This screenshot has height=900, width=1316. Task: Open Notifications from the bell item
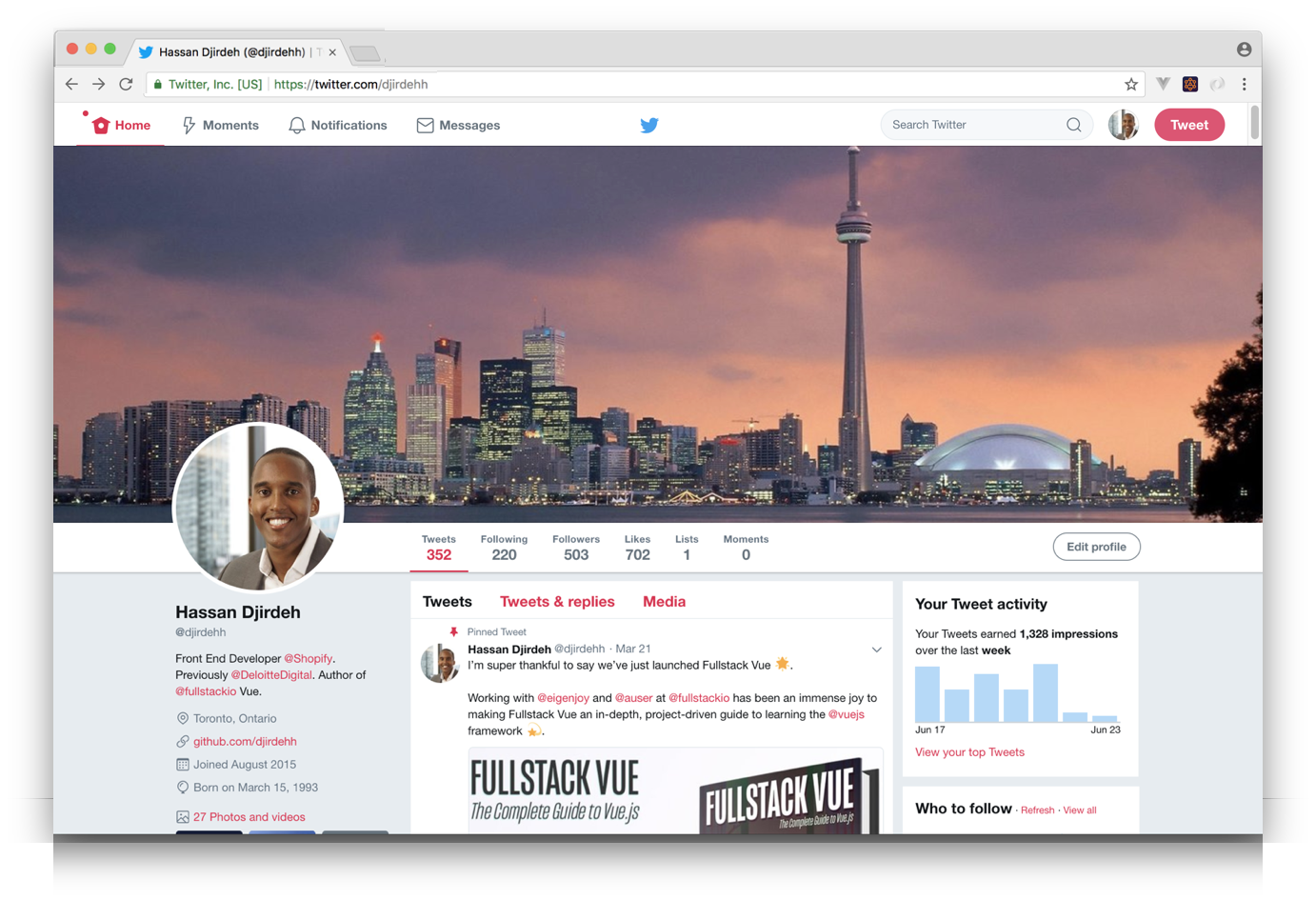click(338, 125)
